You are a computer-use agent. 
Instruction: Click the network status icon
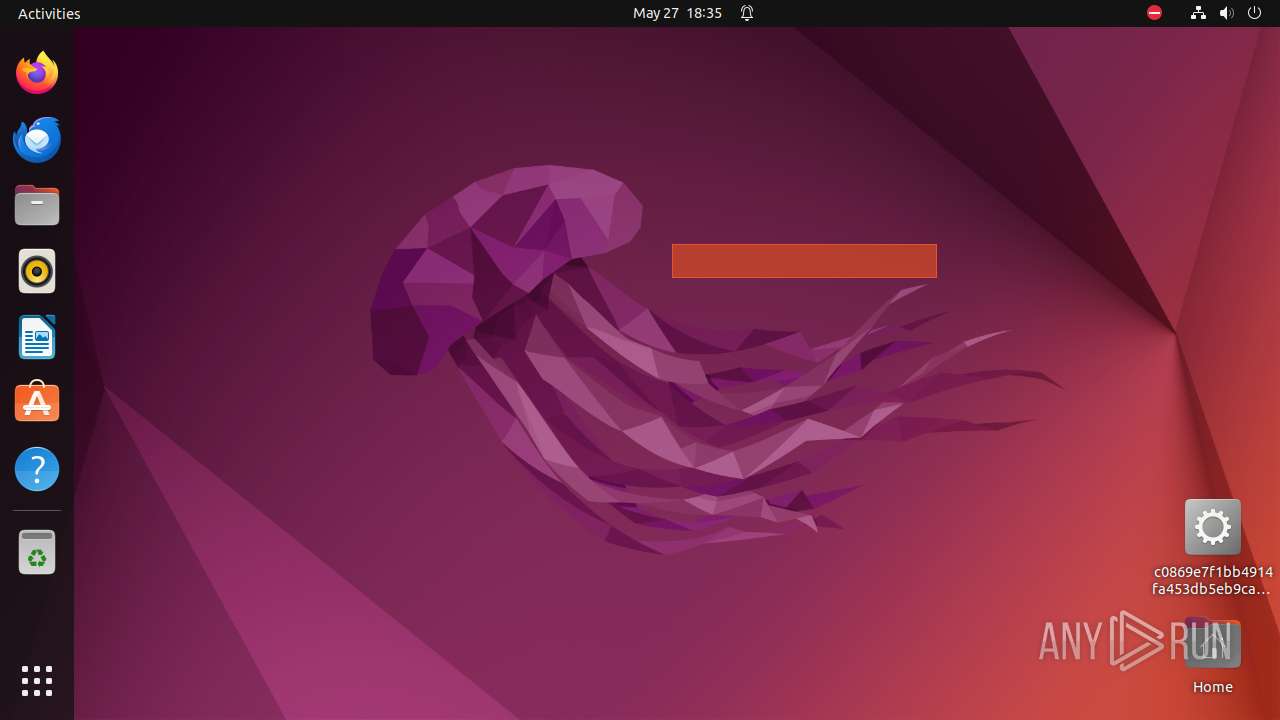coord(1198,13)
